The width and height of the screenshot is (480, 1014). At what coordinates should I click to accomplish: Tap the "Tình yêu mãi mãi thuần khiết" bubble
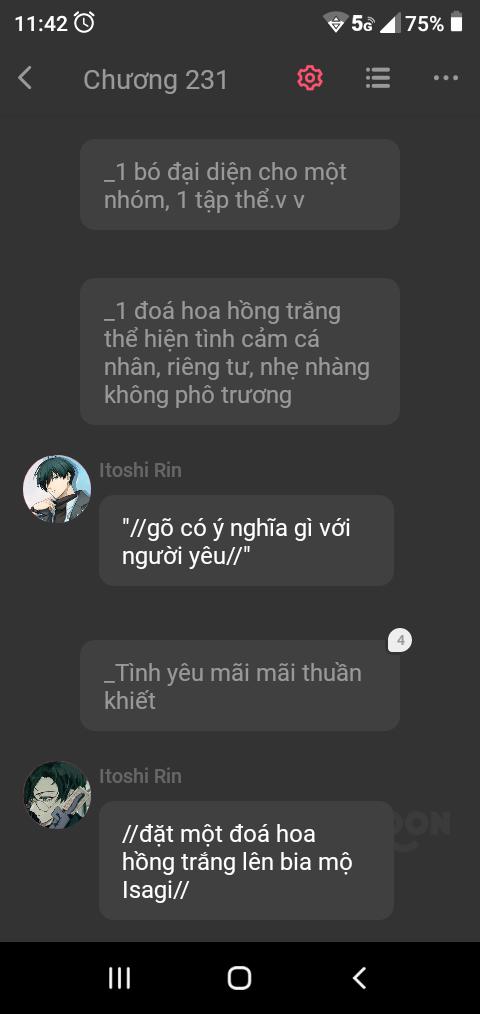tap(240, 685)
